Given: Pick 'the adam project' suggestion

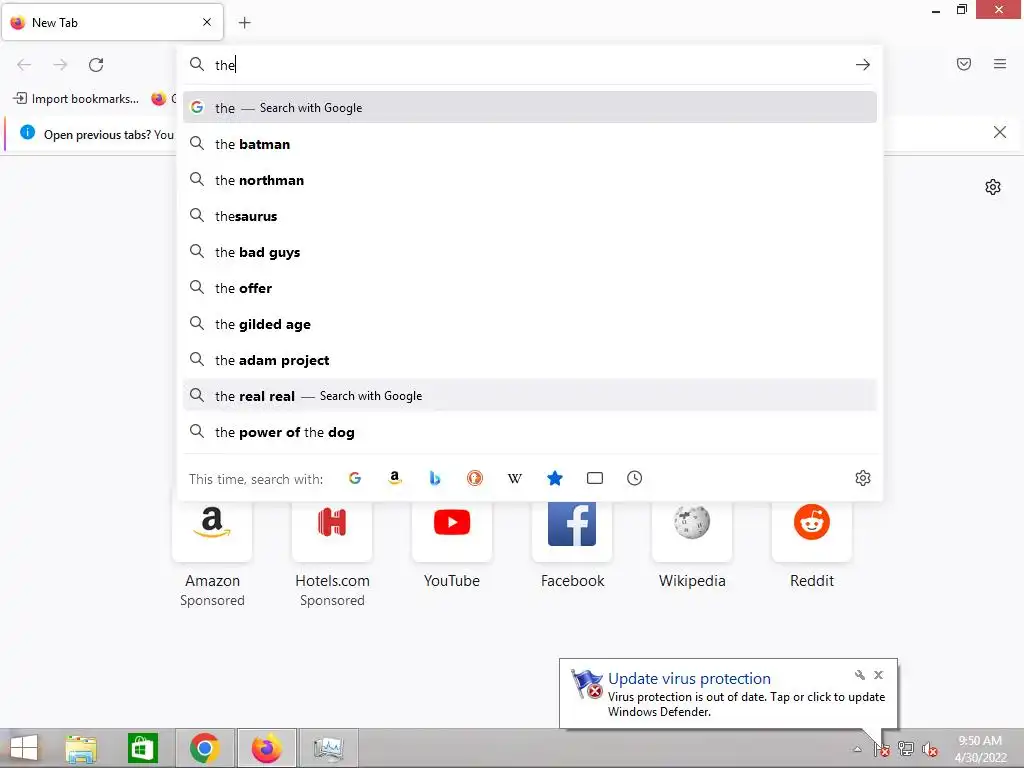Looking at the screenshot, I should pos(530,359).
